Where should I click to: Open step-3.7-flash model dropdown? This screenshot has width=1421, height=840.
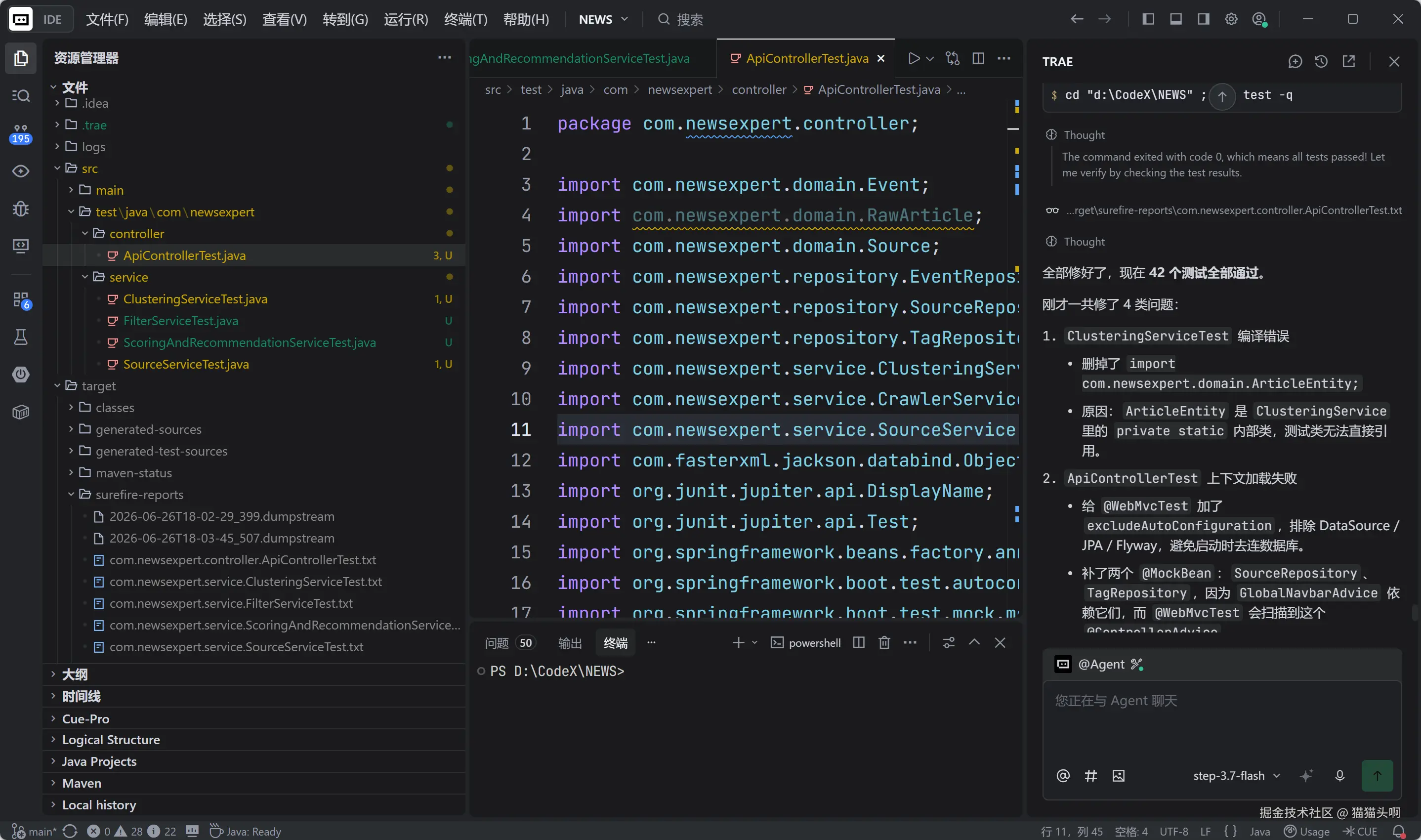click(x=1237, y=775)
